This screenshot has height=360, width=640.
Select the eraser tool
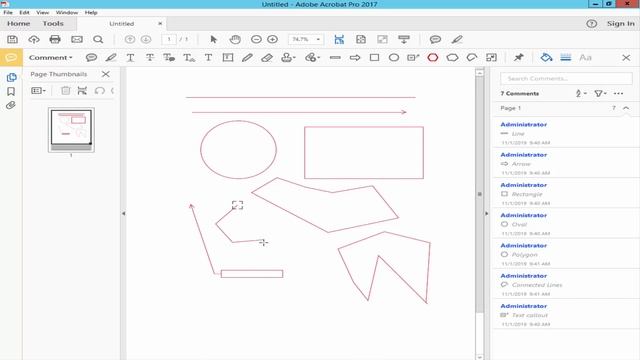[x=267, y=58]
